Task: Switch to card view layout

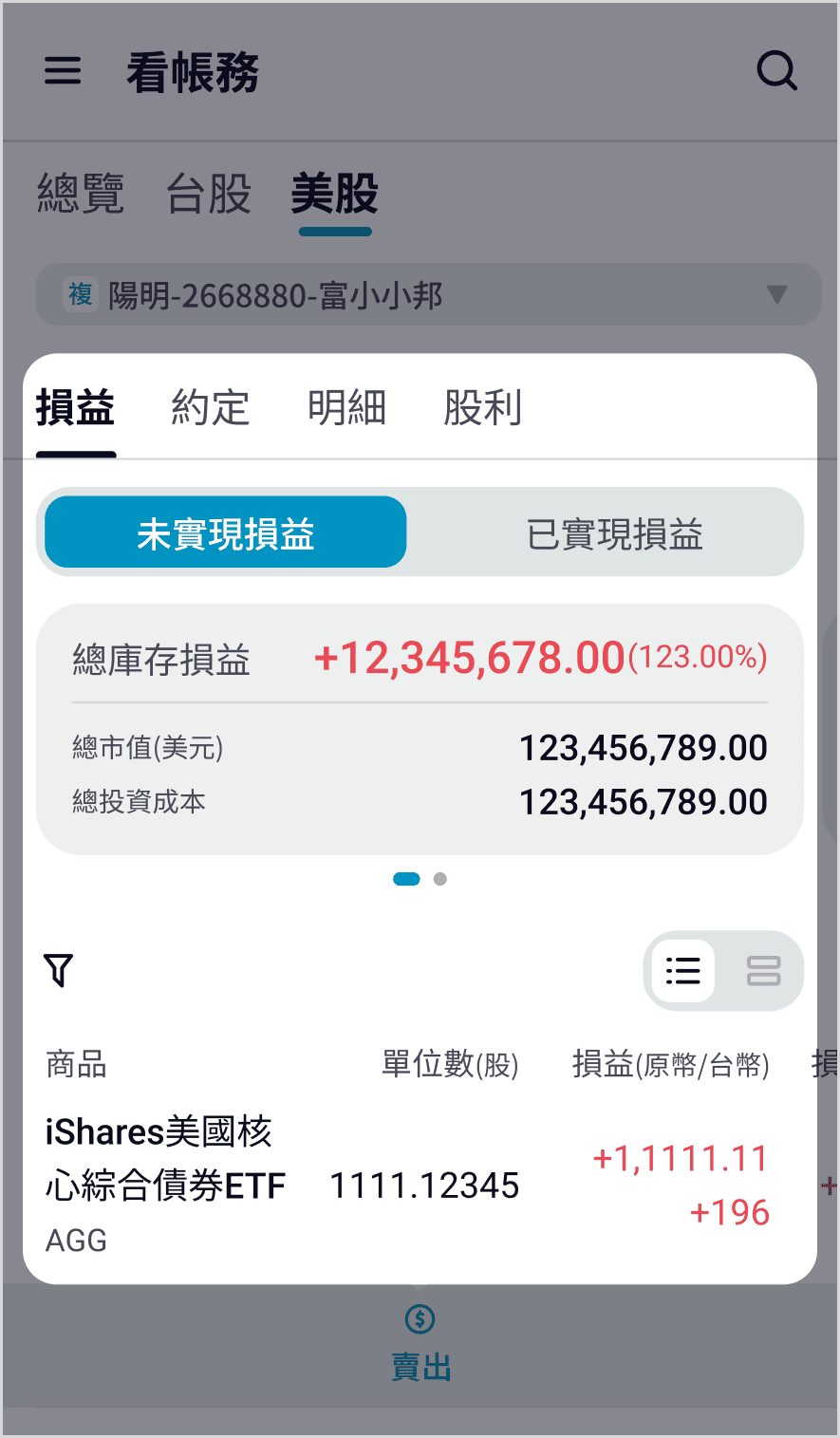Action: (763, 970)
